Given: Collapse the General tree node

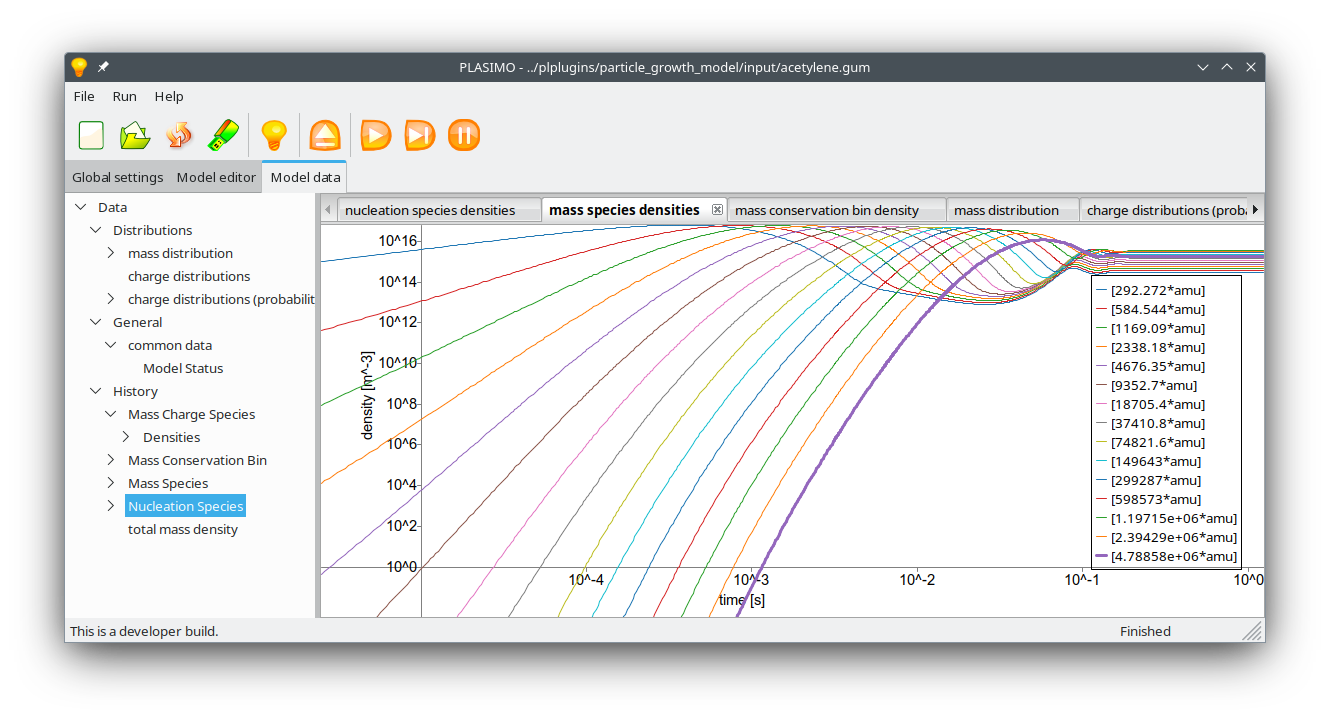Looking at the screenshot, I should [x=96, y=322].
